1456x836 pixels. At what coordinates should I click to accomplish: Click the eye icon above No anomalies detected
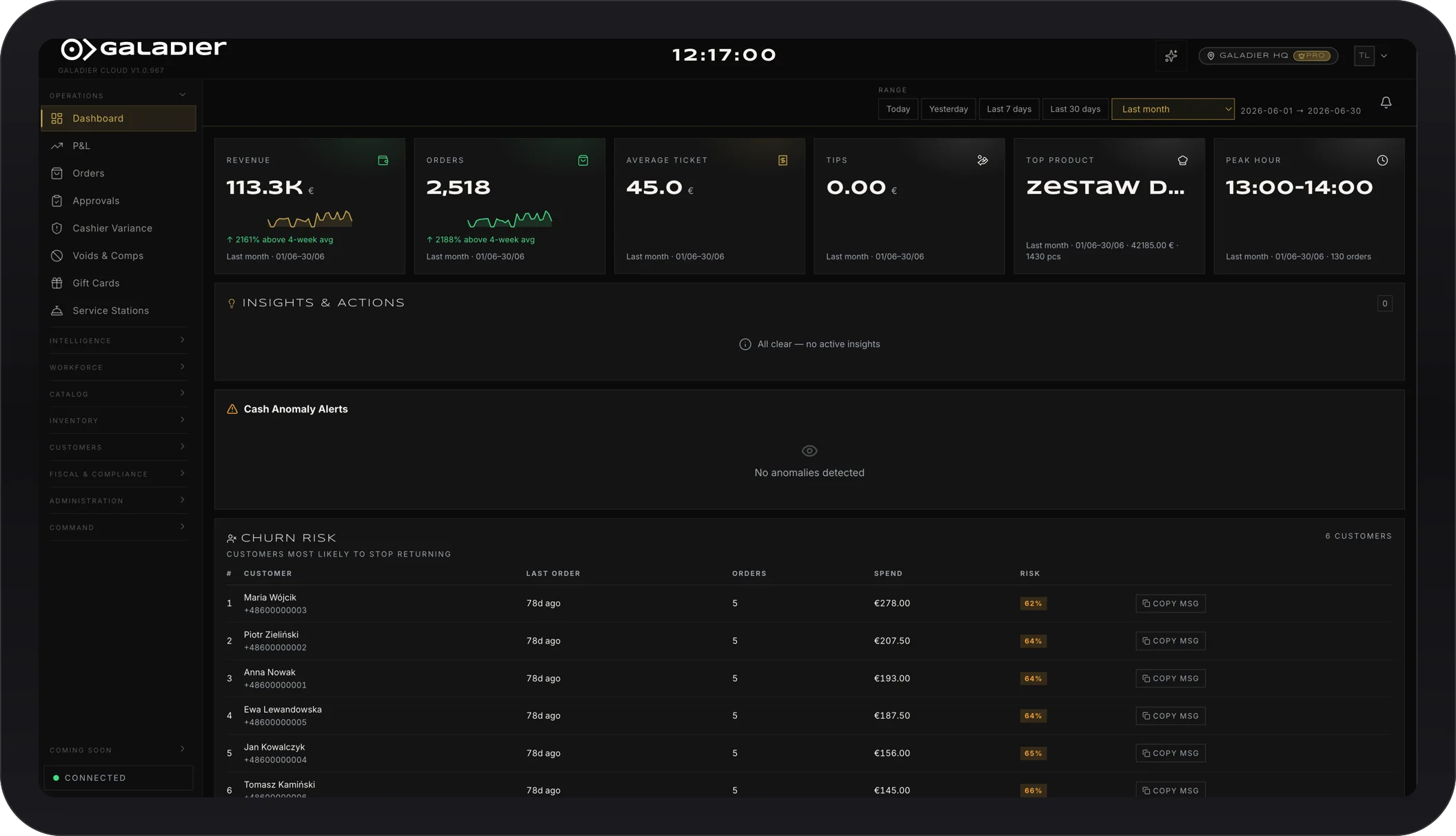809,450
